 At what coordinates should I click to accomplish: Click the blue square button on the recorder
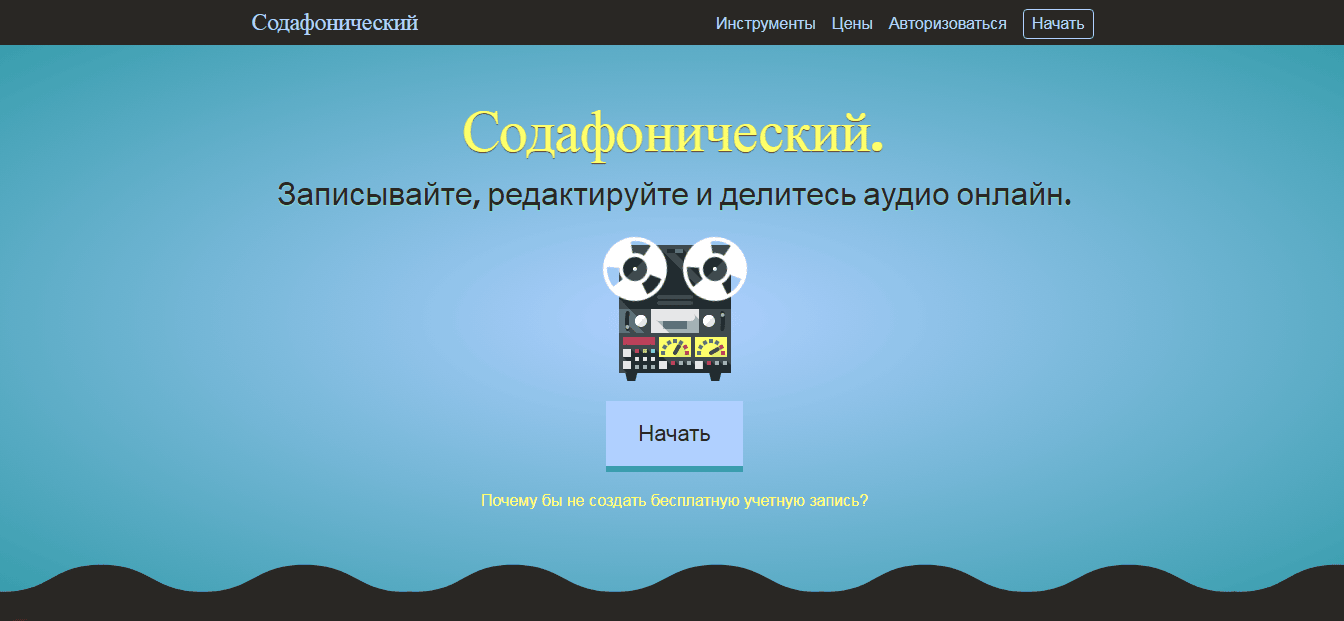pyautogui.click(x=652, y=350)
